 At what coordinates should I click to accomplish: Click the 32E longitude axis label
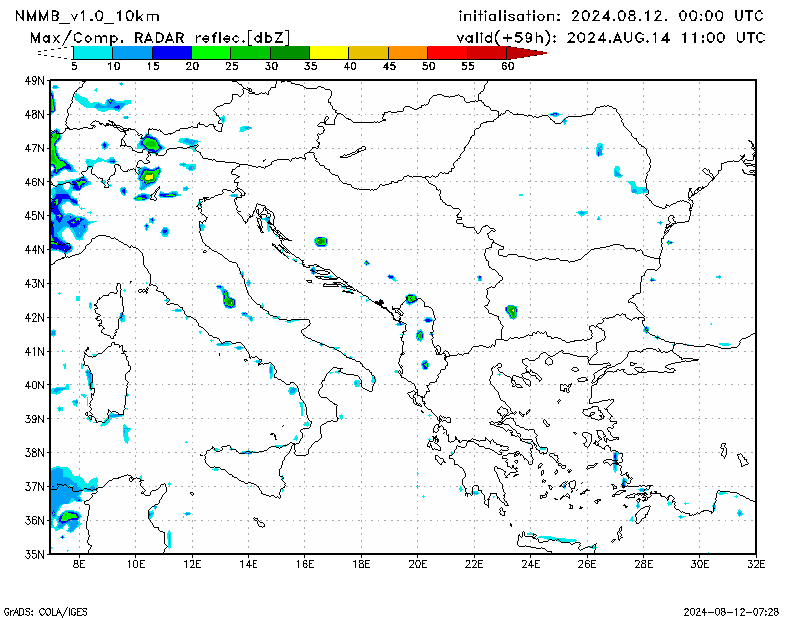pos(757,565)
